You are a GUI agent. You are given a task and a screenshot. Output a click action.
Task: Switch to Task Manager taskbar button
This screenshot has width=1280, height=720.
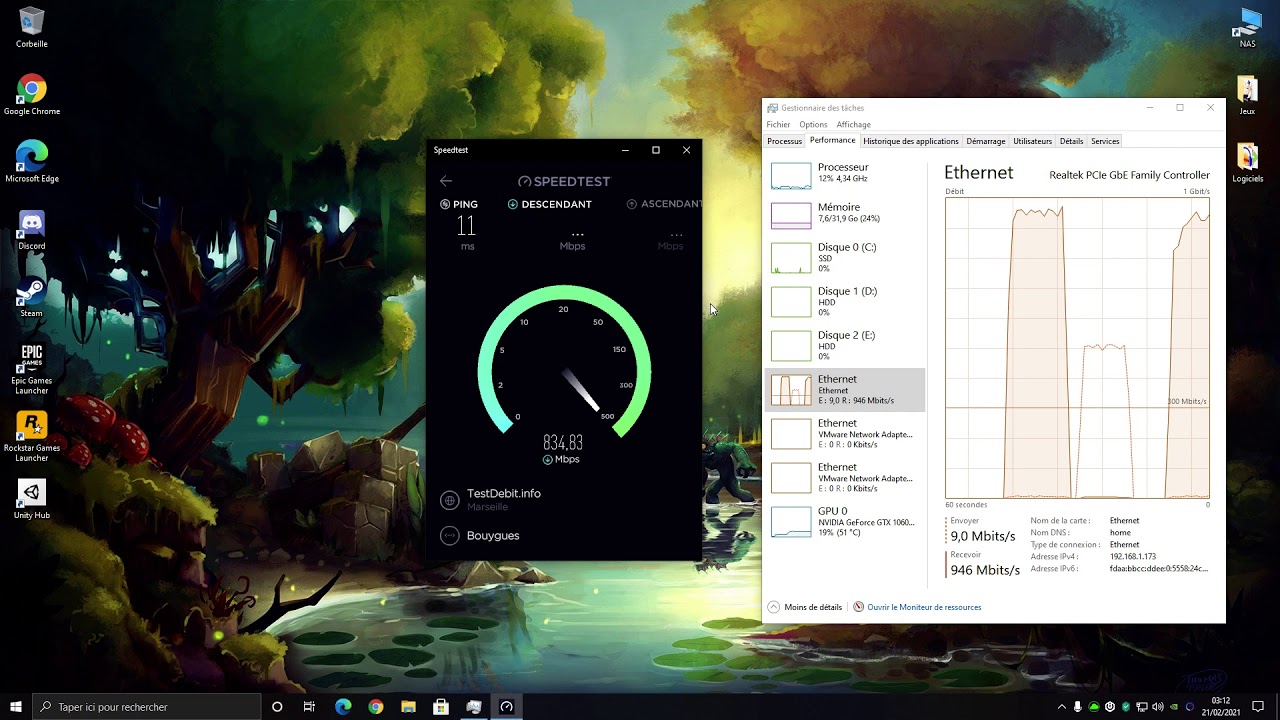point(474,707)
